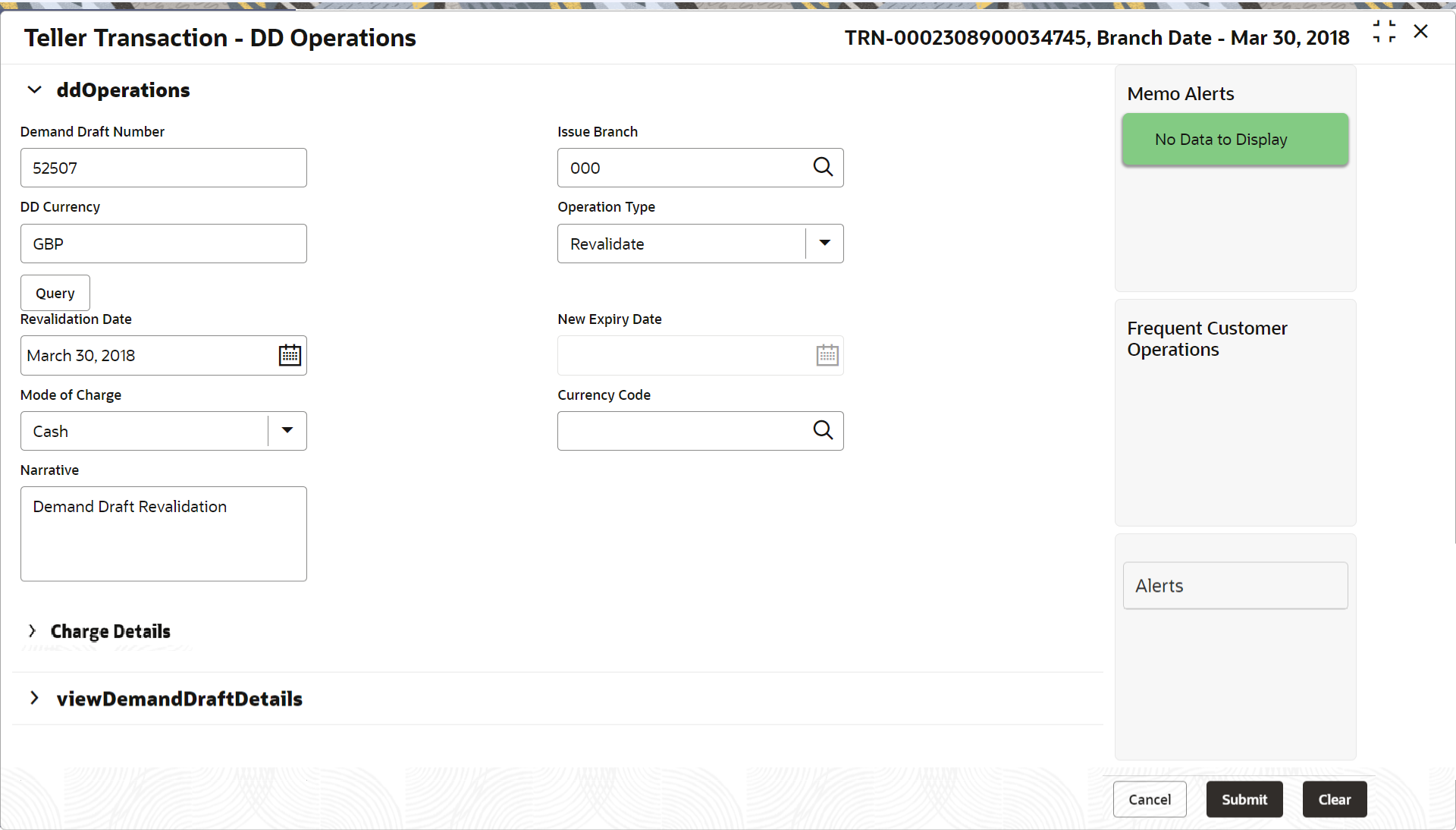The image size is (1456, 830).
Task: Click into the DD Currency field
Action: 163,244
